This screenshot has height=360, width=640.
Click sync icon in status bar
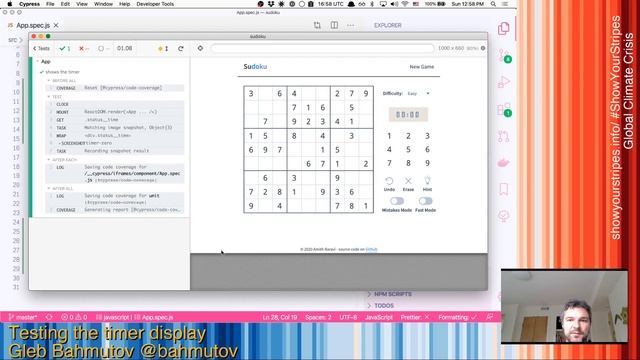point(49,317)
